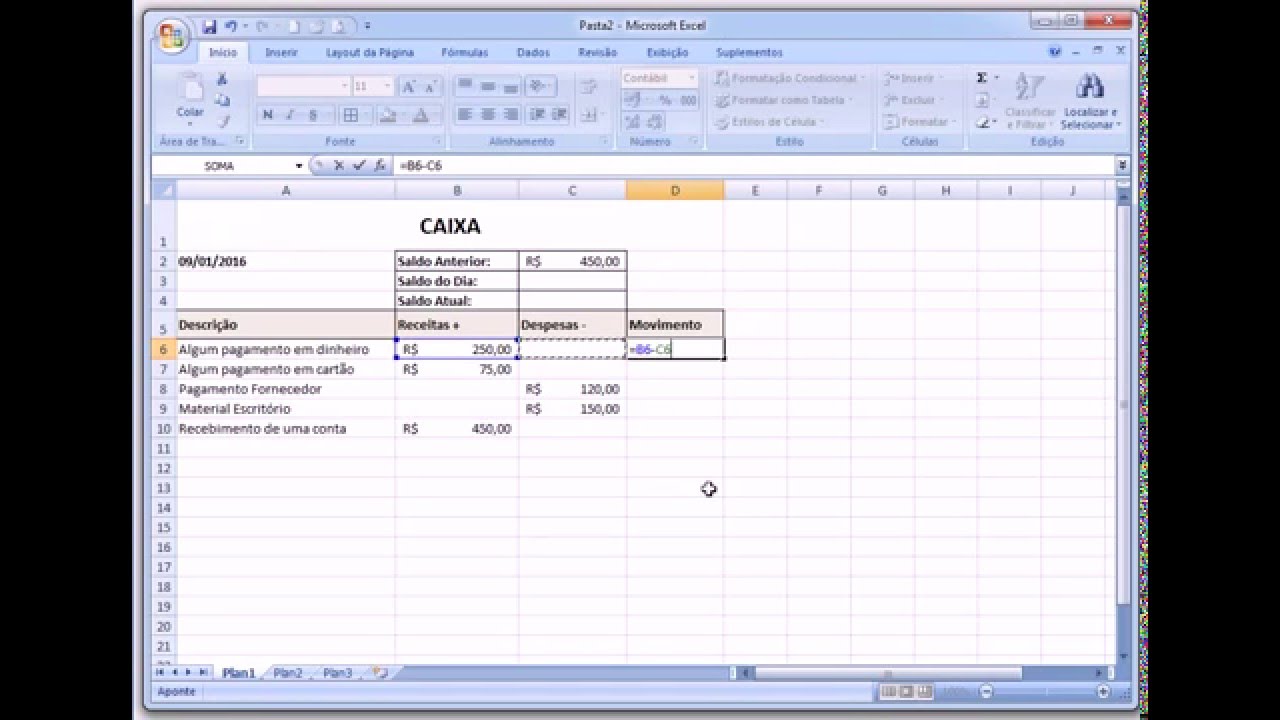Click the Excluir cells button

pos(912,100)
